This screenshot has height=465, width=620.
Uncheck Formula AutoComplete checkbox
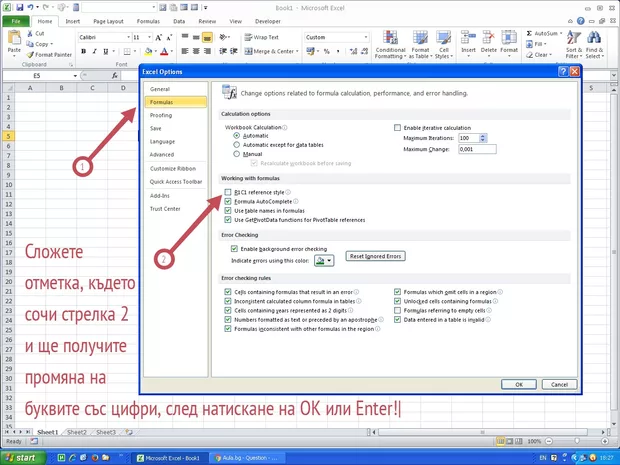point(228,201)
